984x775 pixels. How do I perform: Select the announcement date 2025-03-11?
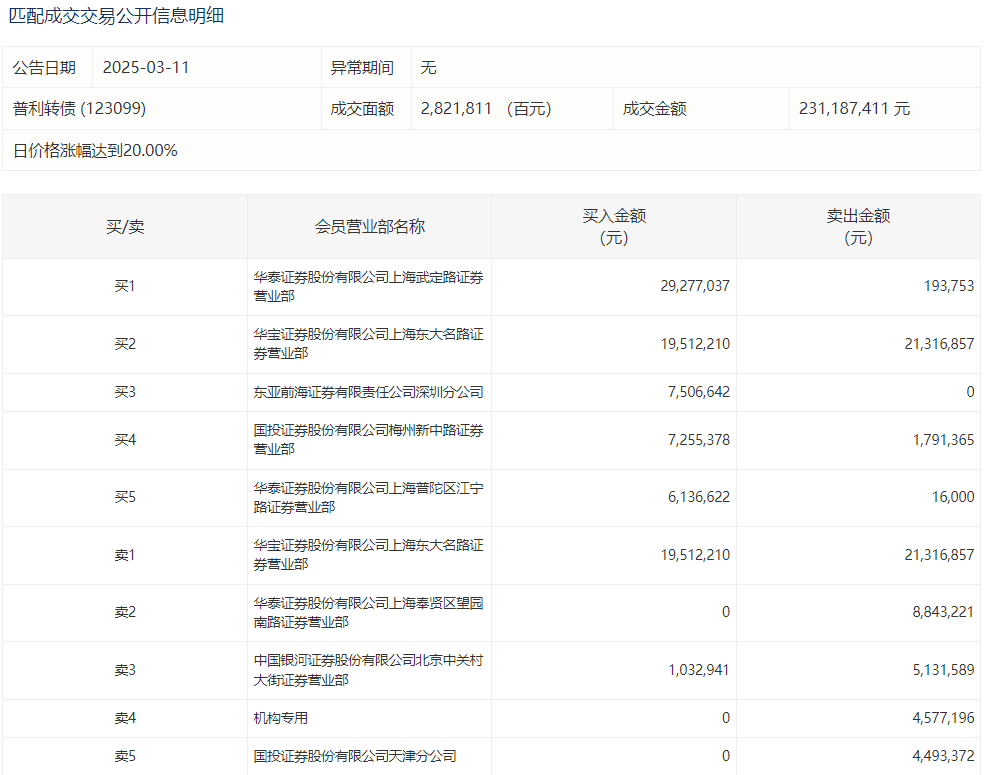(x=146, y=68)
